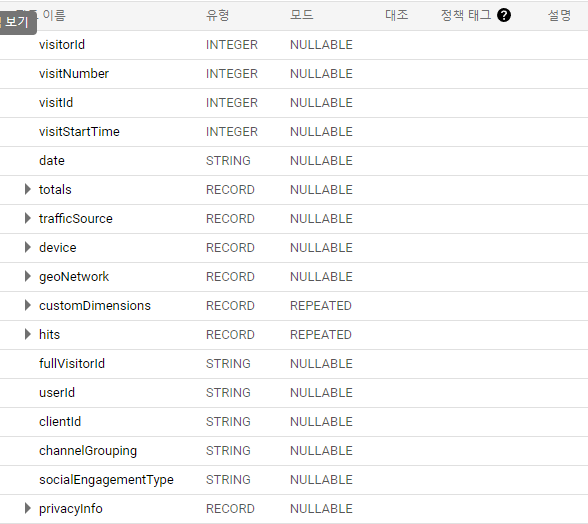Click the 보기 tooltip label

coord(18,22)
